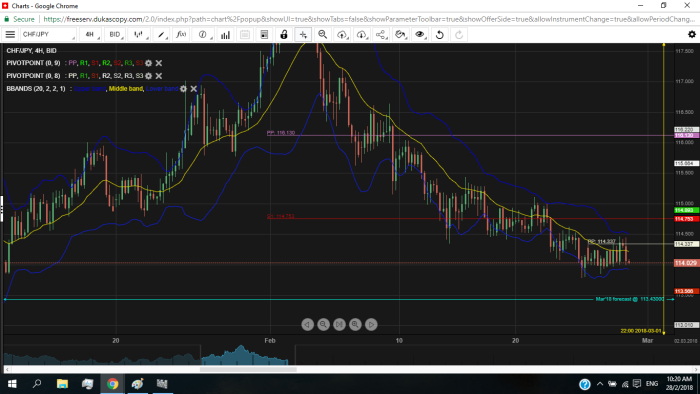
Task: Remove the BBANDS indicator
Action: tap(194, 89)
